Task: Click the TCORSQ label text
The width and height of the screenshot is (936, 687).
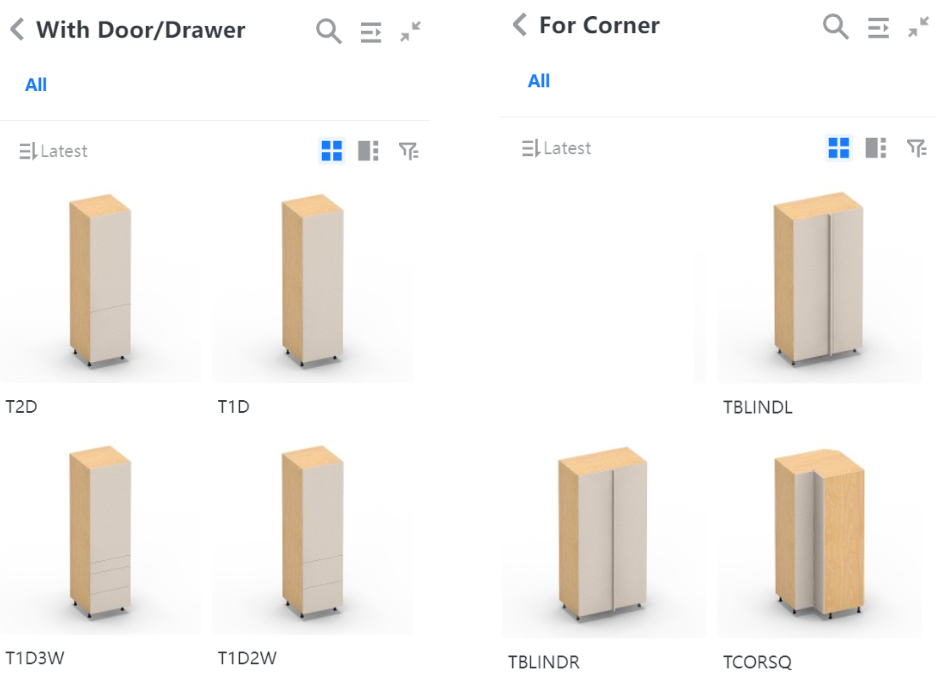Action: (758, 663)
